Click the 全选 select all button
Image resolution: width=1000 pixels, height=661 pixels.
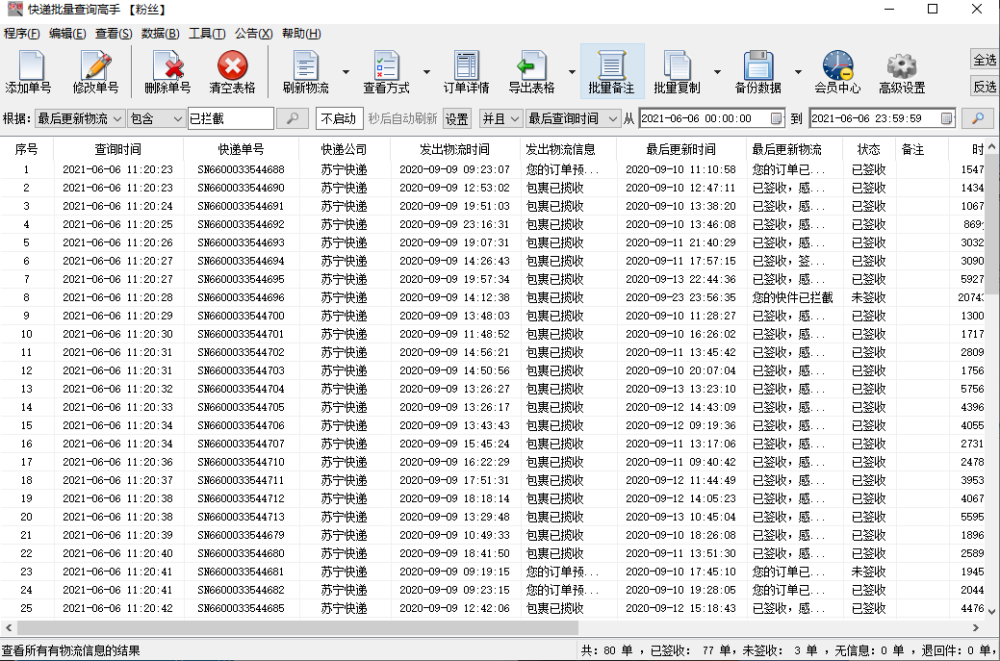click(985, 60)
